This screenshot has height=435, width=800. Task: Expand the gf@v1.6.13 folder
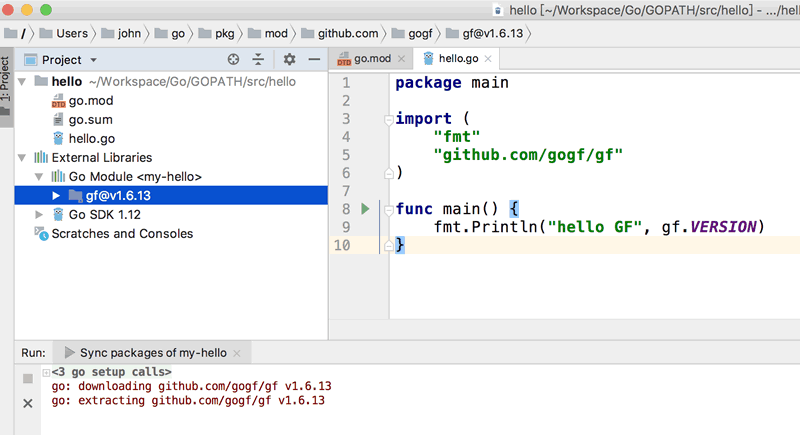point(56,195)
